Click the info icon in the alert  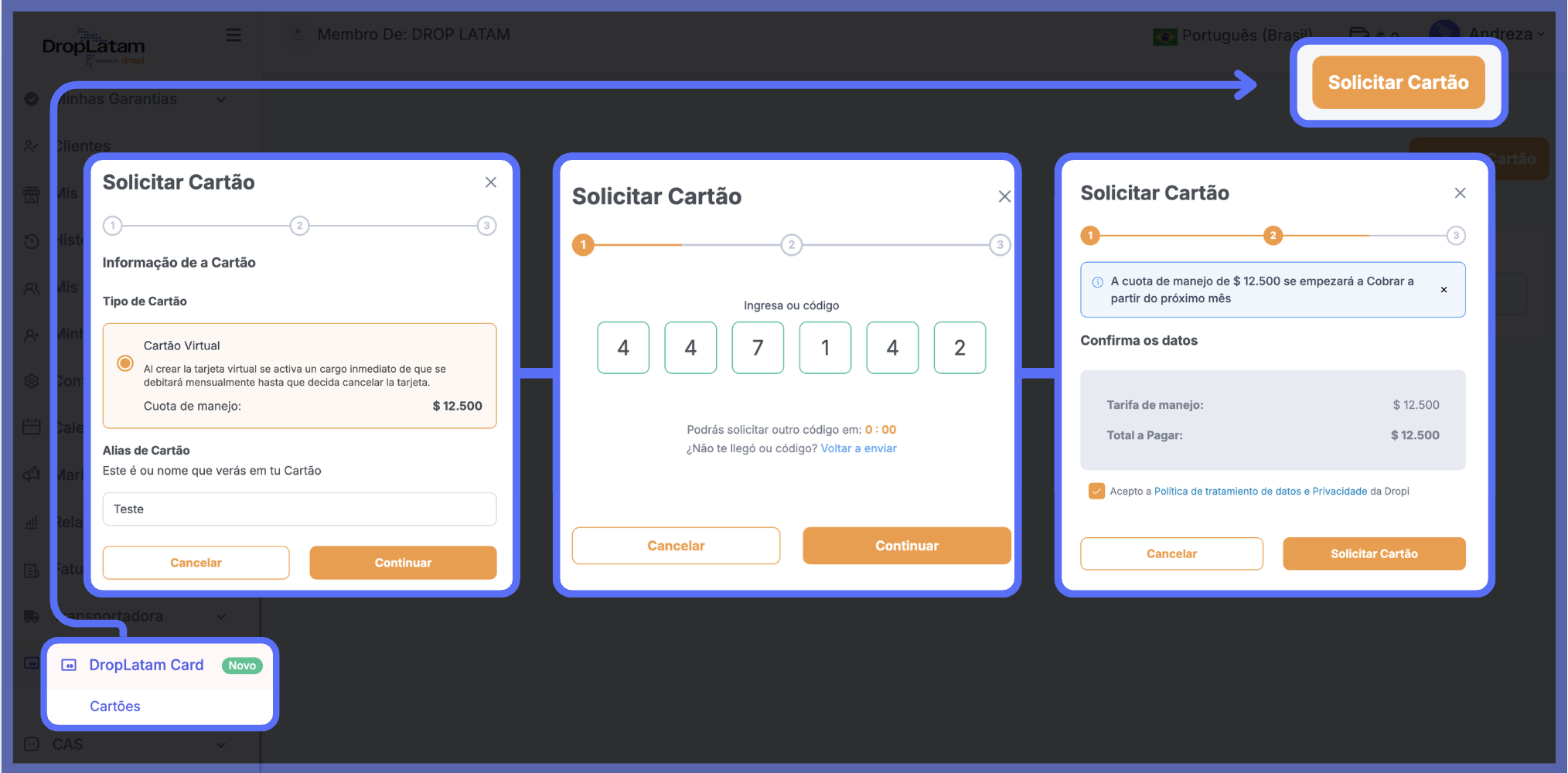[1097, 282]
